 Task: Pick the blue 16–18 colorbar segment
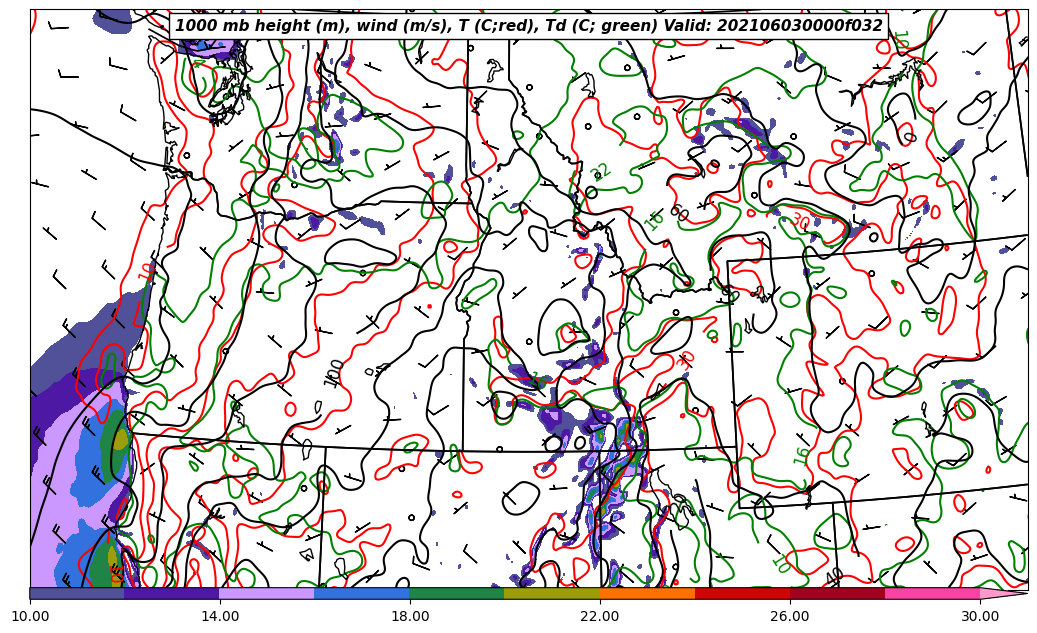coord(362,593)
